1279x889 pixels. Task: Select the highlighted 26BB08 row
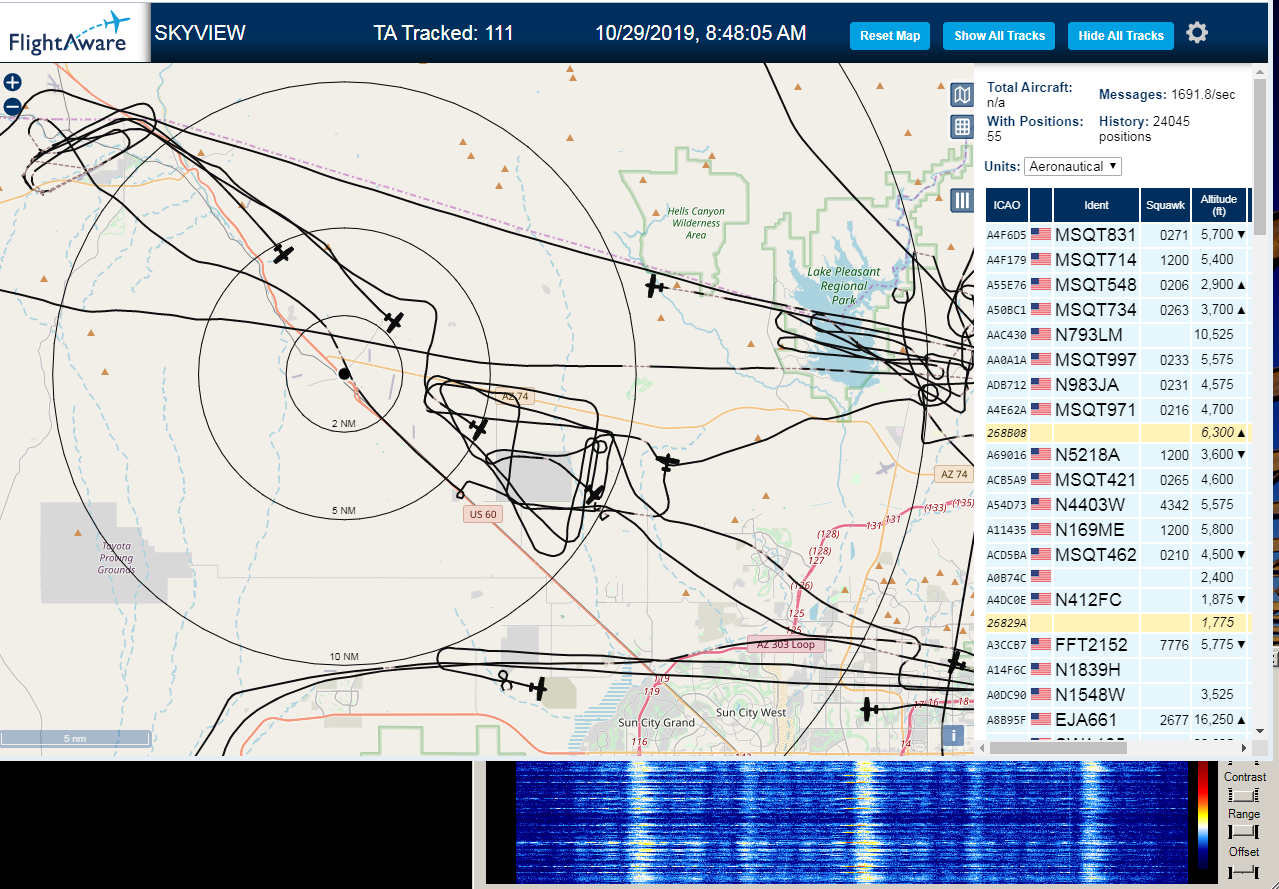pos(1117,433)
